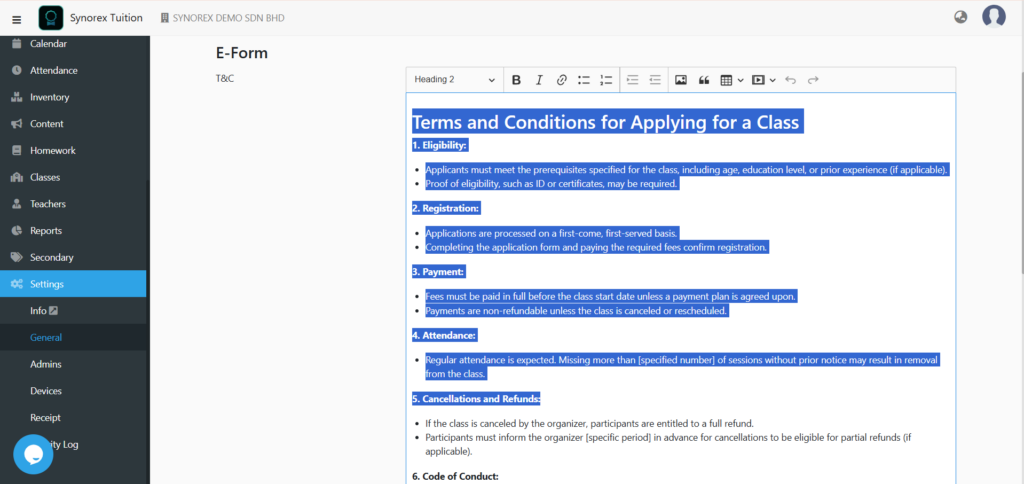
Task: Open Secondary in the sidebar
Action: [73, 257]
